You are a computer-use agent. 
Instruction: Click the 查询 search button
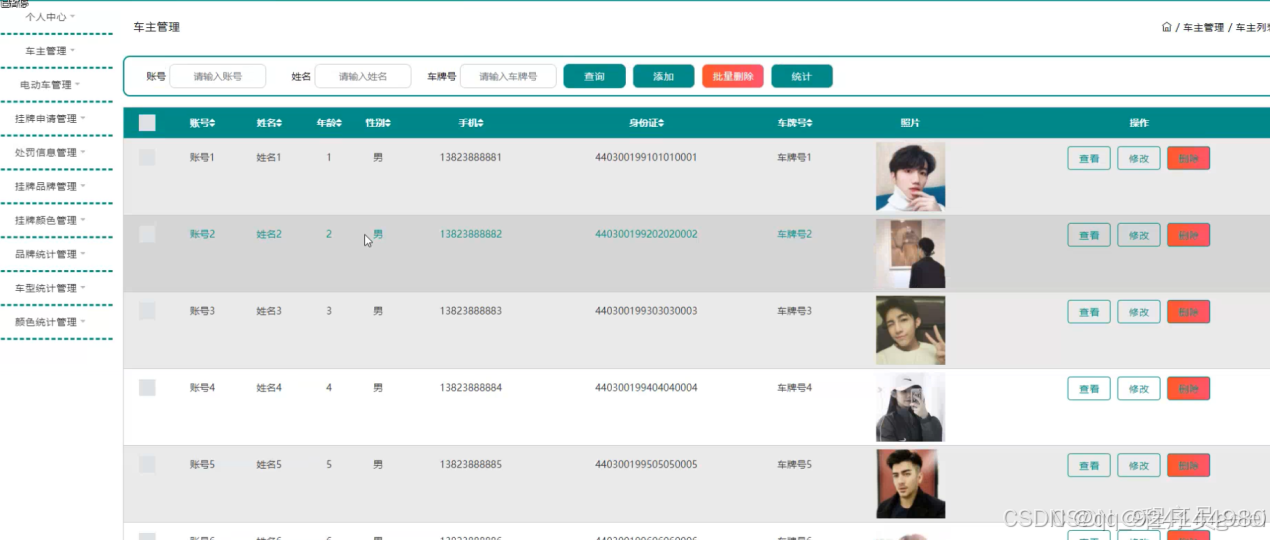click(595, 76)
